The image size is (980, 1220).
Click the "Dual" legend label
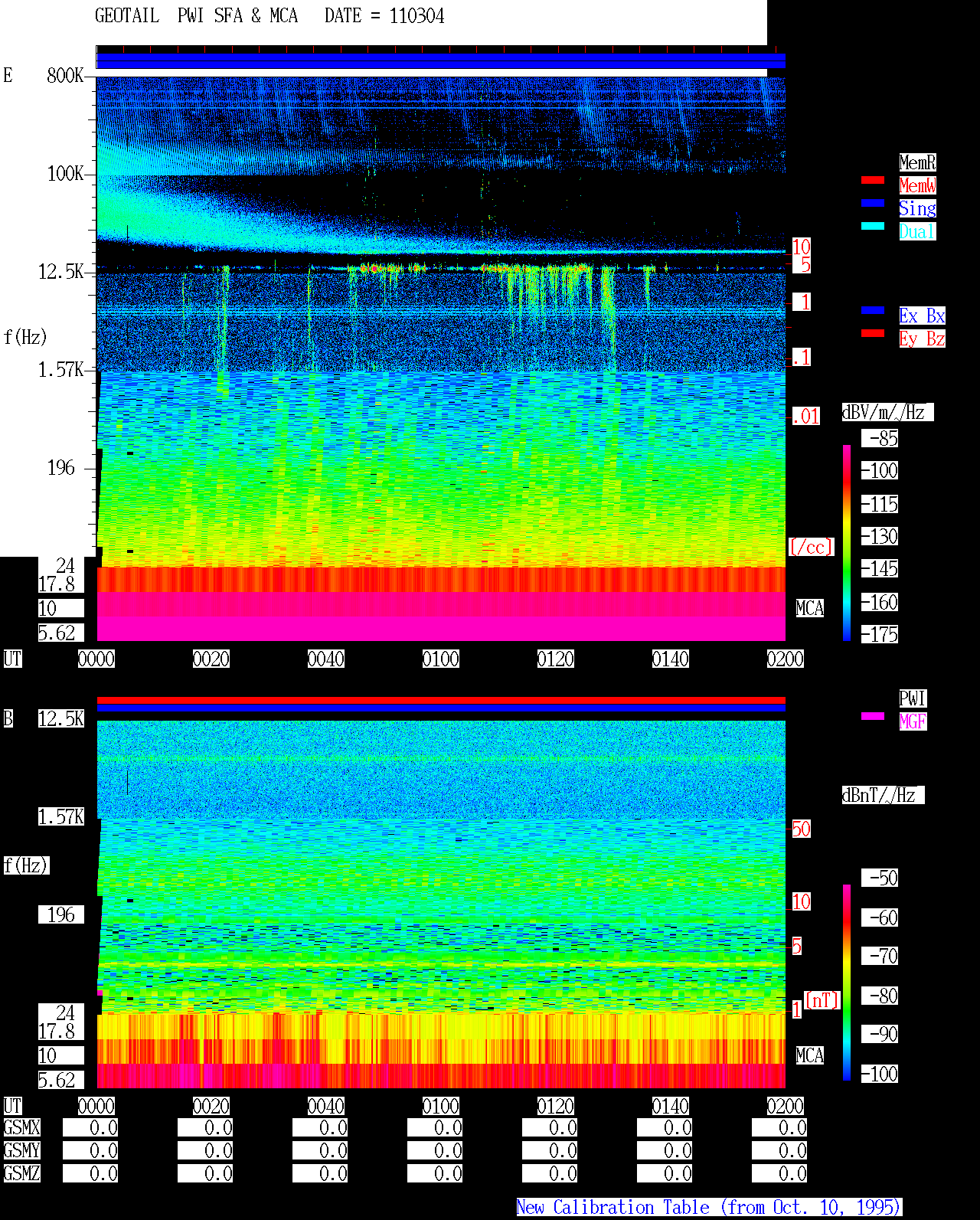(x=917, y=231)
